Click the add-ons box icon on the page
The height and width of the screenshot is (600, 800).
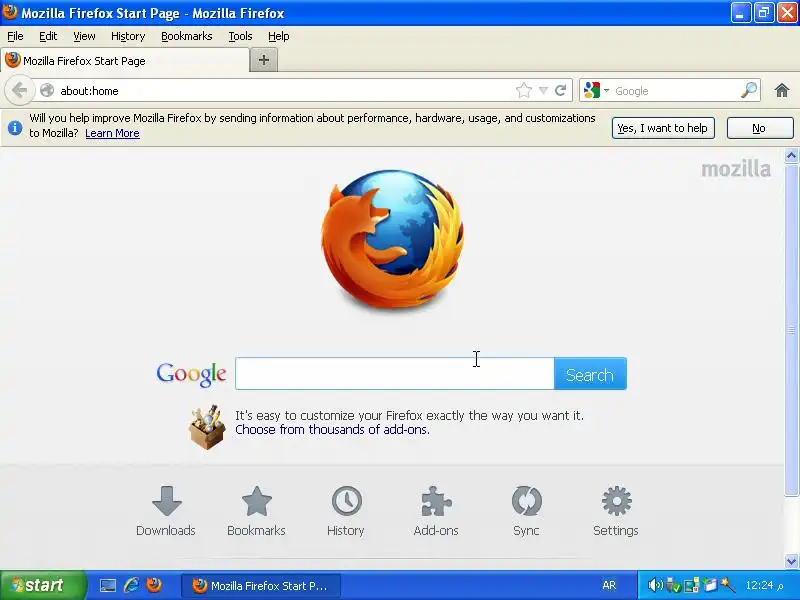point(207,427)
